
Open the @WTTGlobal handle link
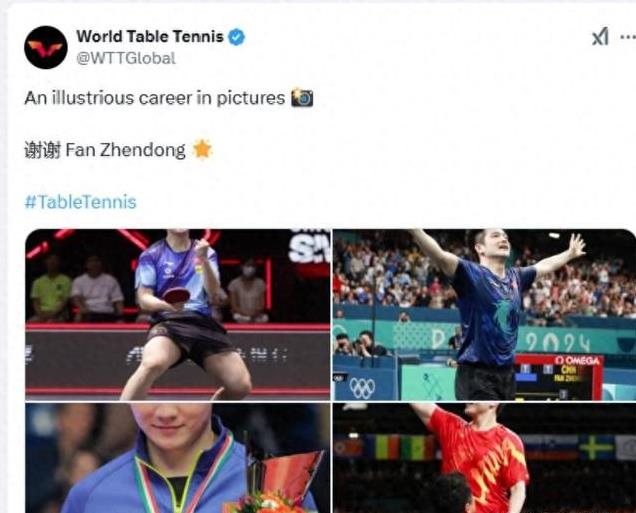click(x=126, y=58)
